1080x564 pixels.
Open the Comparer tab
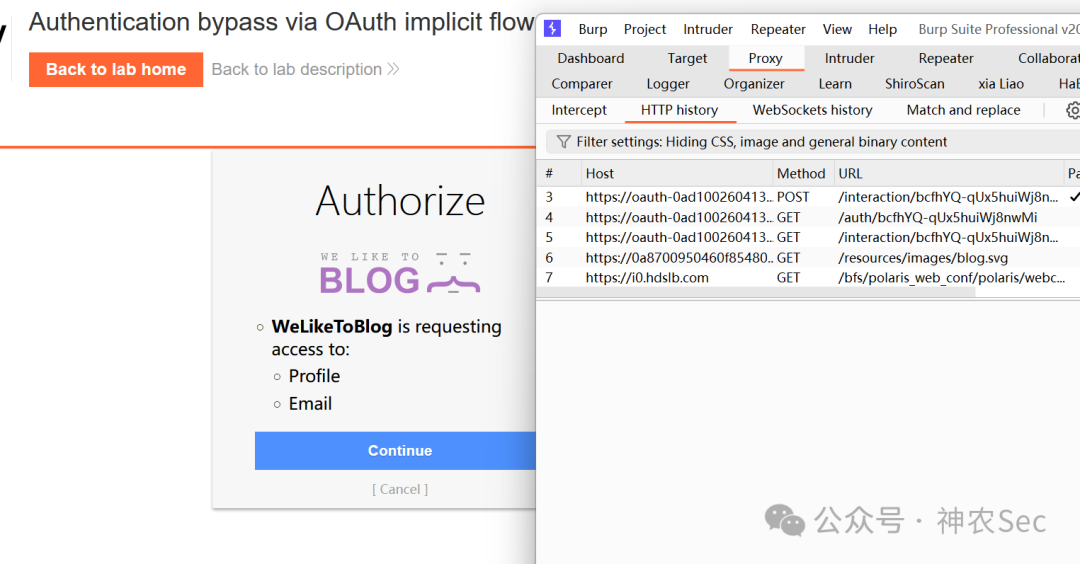point(581,83)
